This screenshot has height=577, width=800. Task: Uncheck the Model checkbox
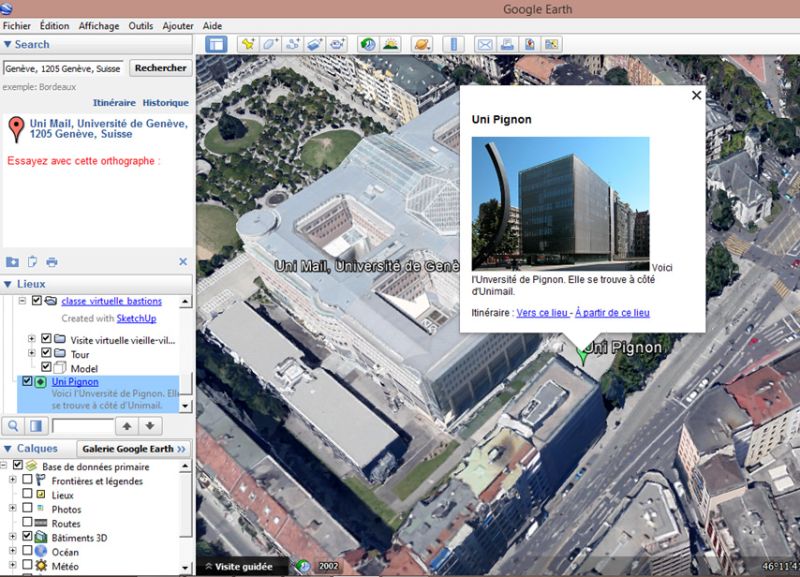46,366
